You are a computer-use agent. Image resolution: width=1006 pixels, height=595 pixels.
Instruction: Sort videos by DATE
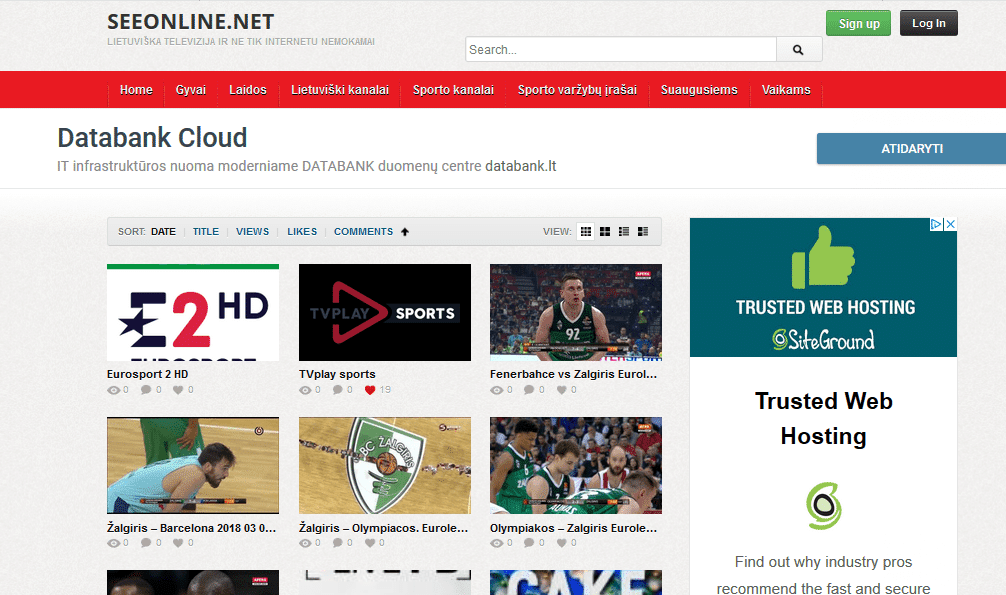163,232
